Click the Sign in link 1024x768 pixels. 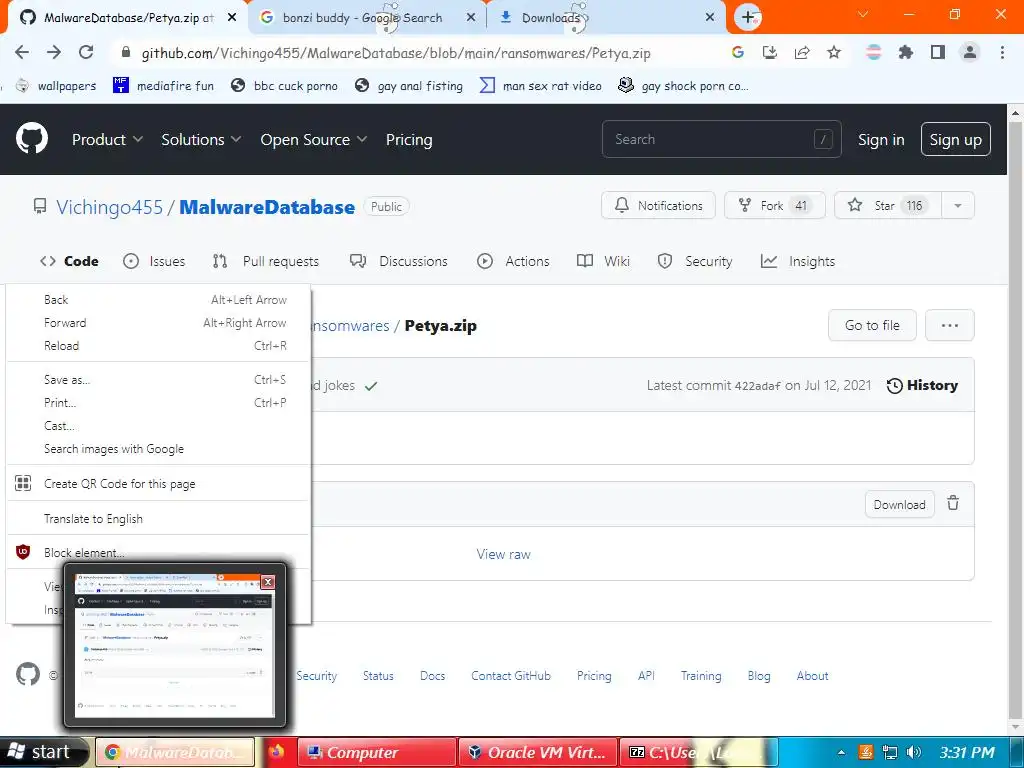[881, 139]
